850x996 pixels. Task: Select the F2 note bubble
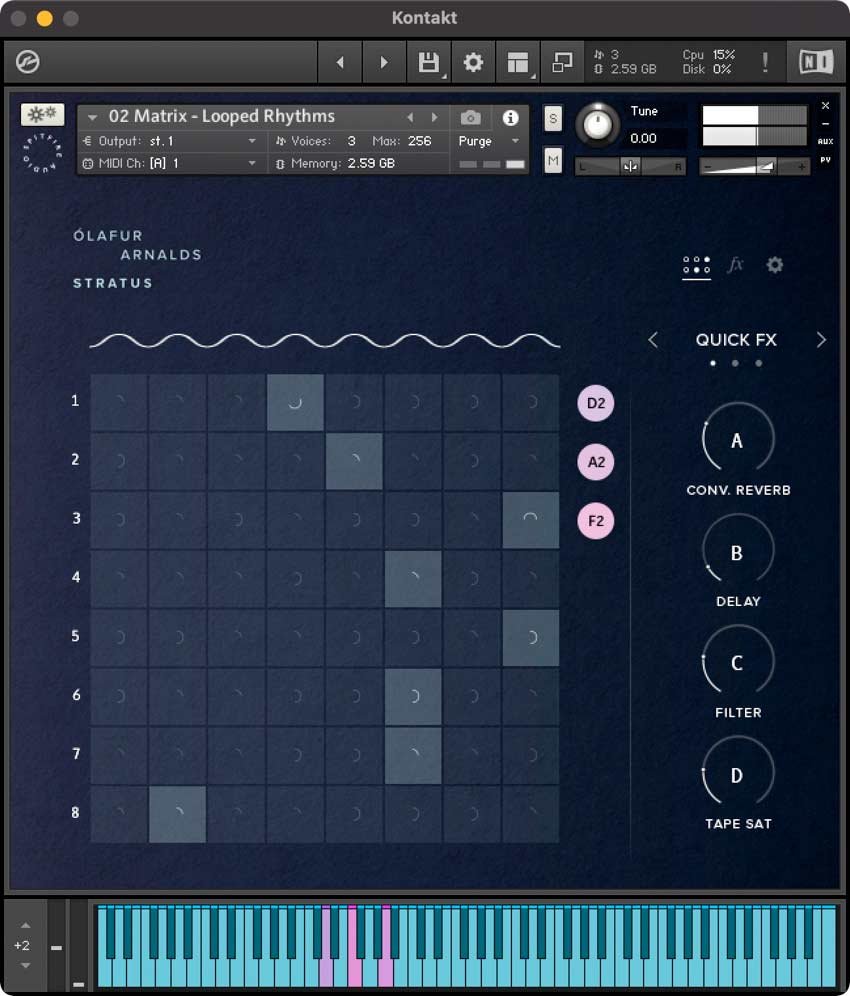click(x=596, y=521)
